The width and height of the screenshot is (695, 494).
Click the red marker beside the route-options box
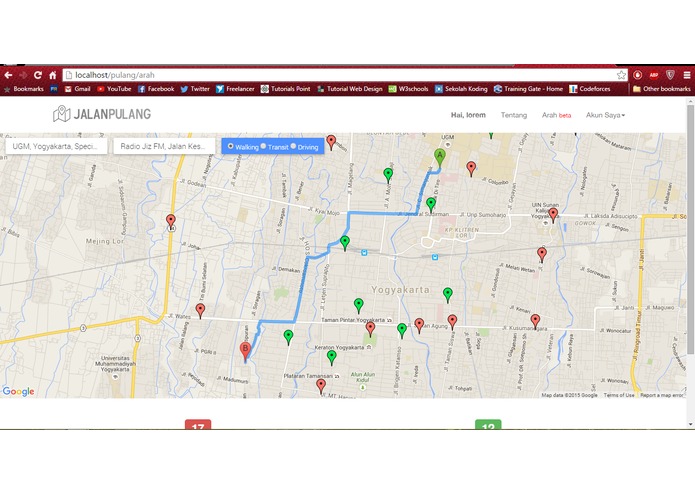(x=331, y=143)
